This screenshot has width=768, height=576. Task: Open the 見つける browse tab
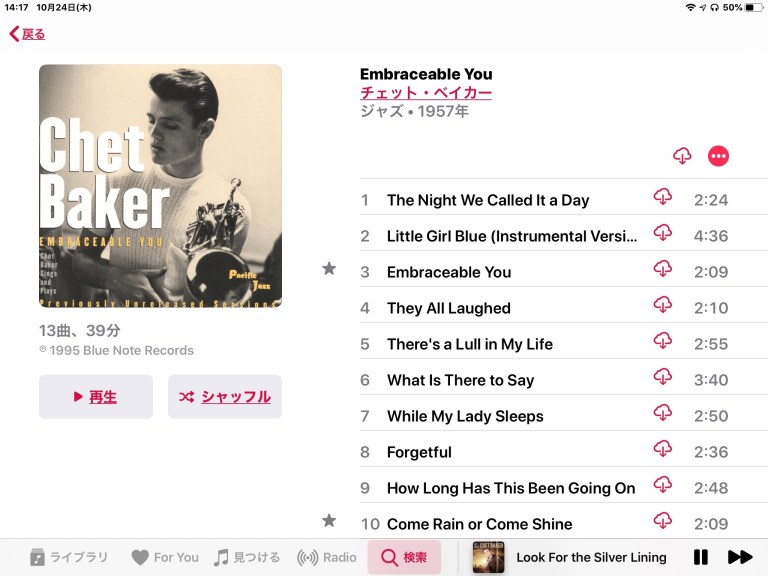[247, 557]
